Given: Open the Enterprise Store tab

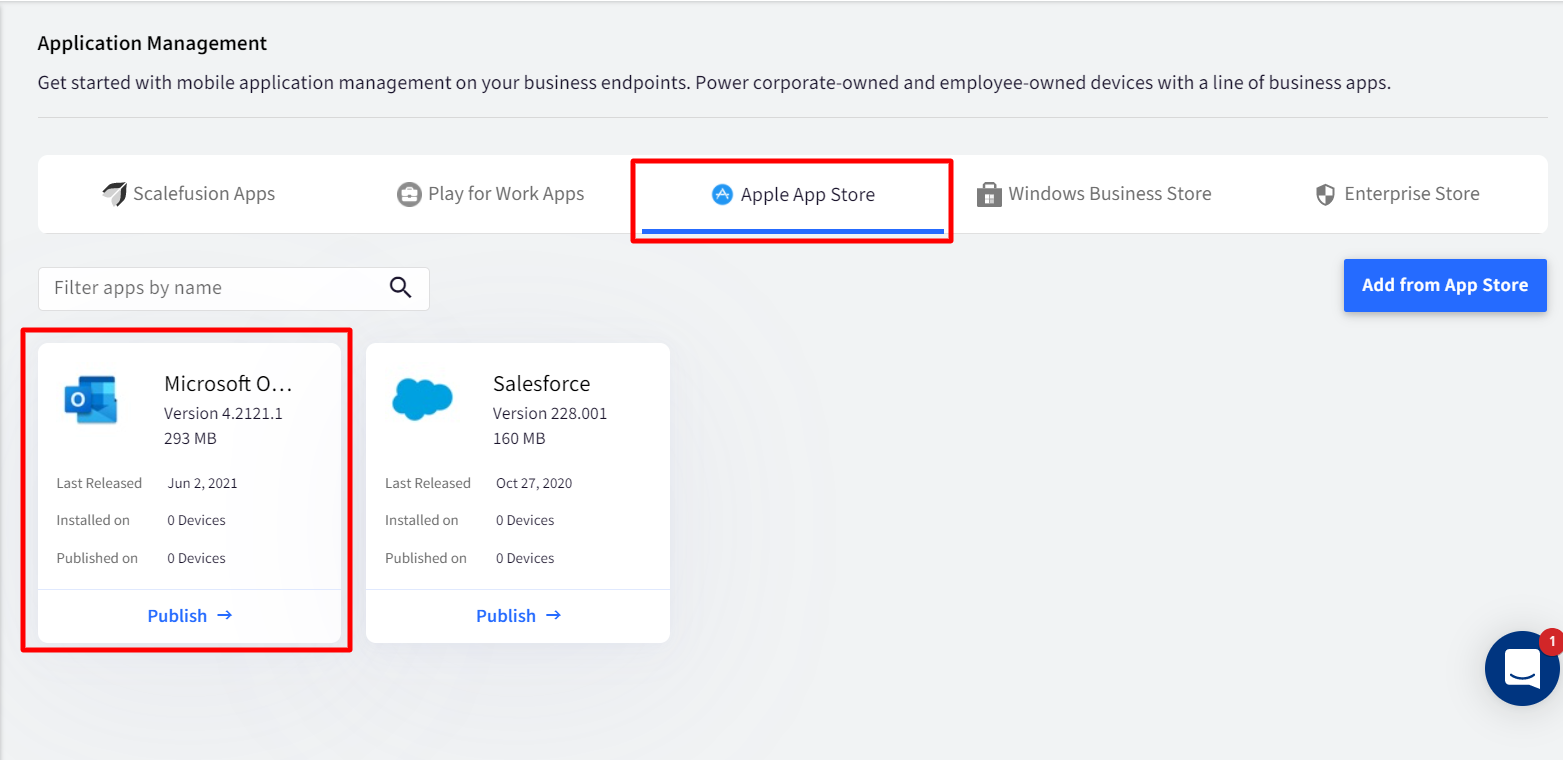Looking at the screenshot, I should (1398, 194).
